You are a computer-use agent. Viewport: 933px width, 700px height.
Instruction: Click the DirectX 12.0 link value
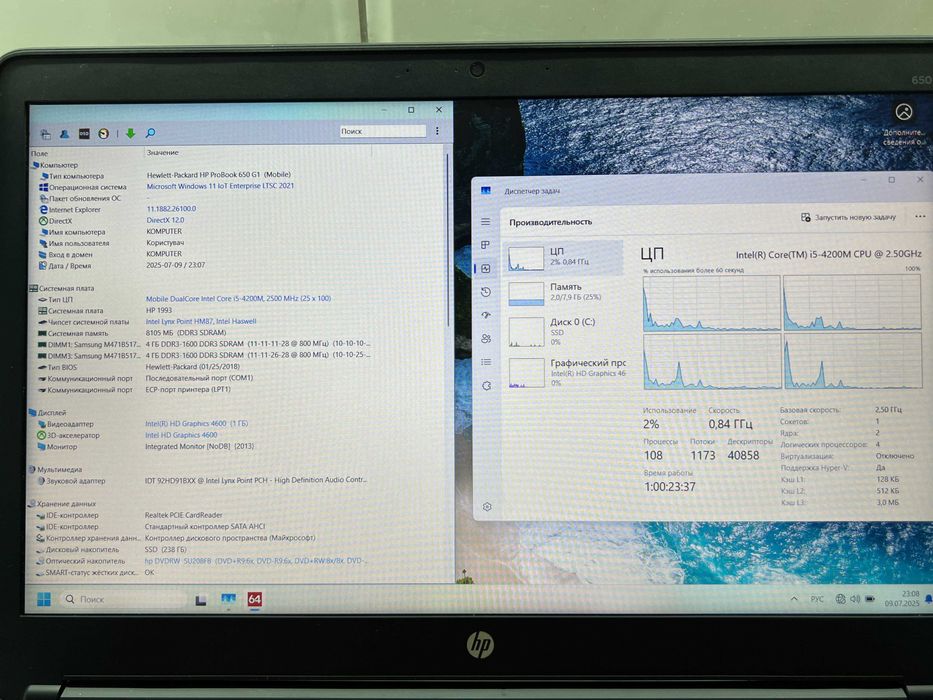coord(165,220)
